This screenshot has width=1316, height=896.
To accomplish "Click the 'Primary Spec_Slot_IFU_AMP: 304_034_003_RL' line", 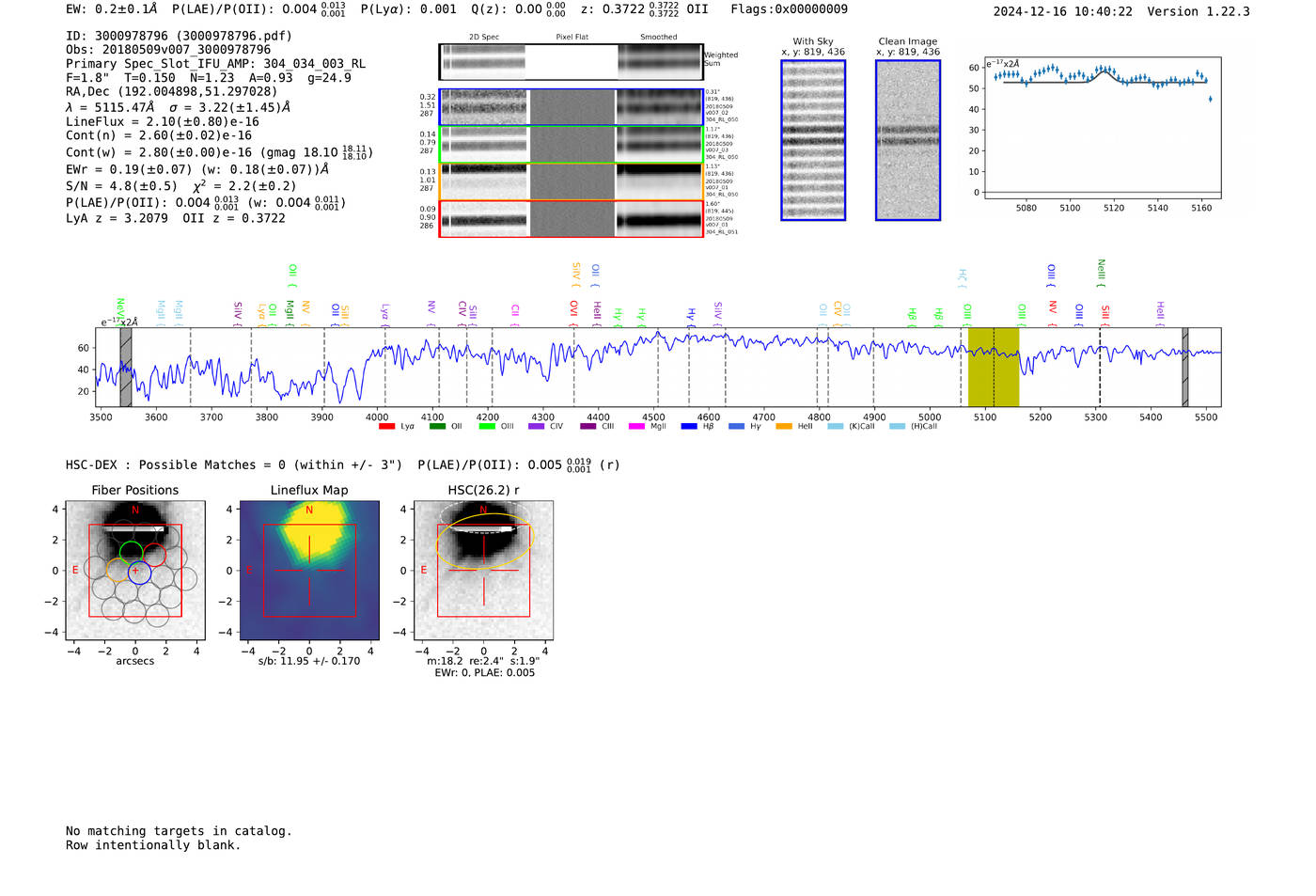I will [216, 64].
